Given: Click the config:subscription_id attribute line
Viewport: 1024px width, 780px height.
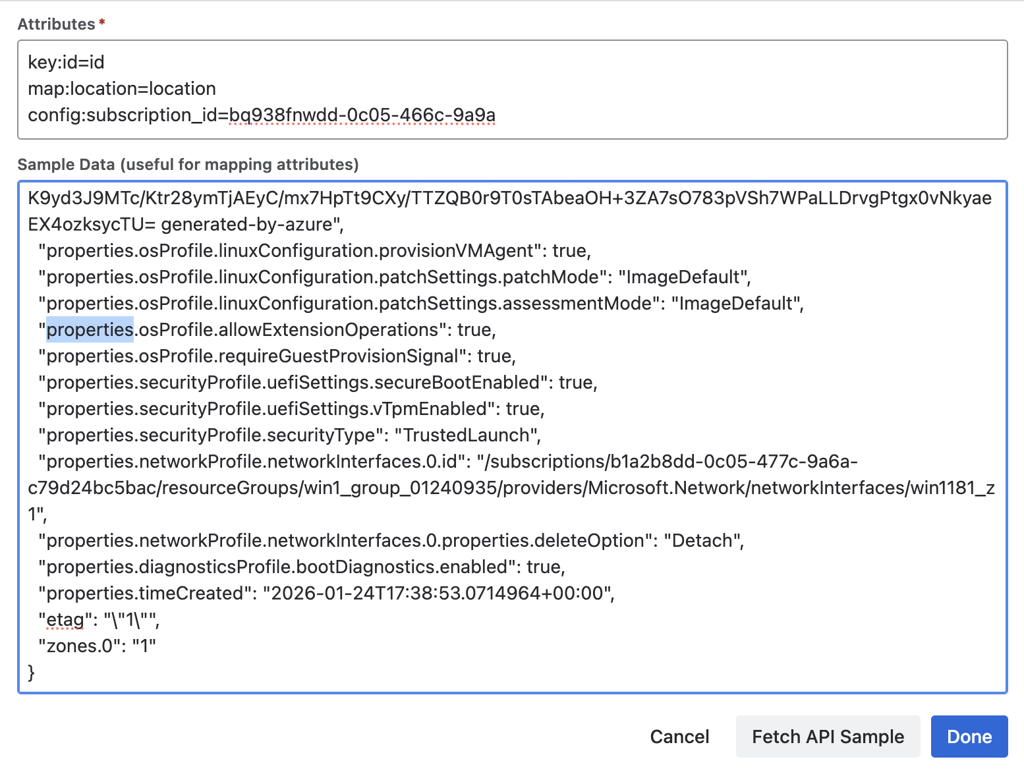Looking at the screenshot, I should pos(262,115).
